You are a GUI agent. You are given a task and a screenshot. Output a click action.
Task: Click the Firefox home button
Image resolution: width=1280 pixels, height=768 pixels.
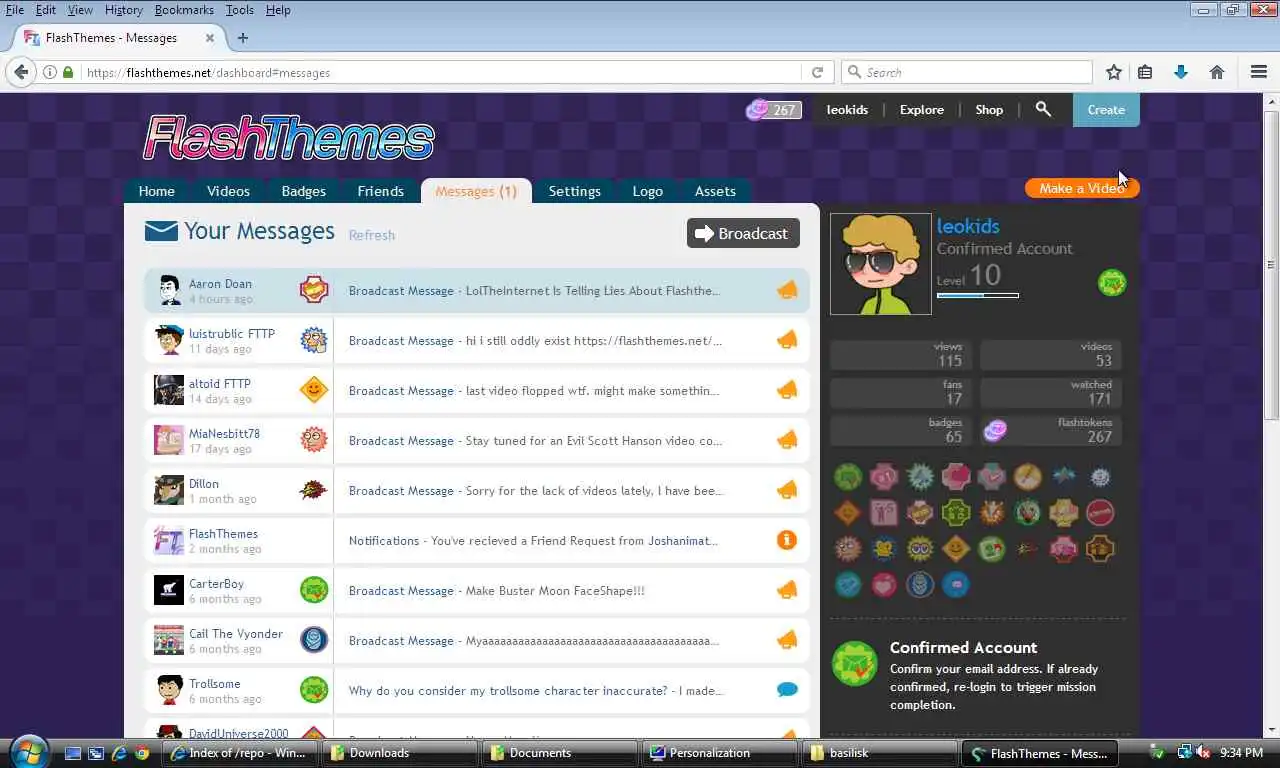1217,72
